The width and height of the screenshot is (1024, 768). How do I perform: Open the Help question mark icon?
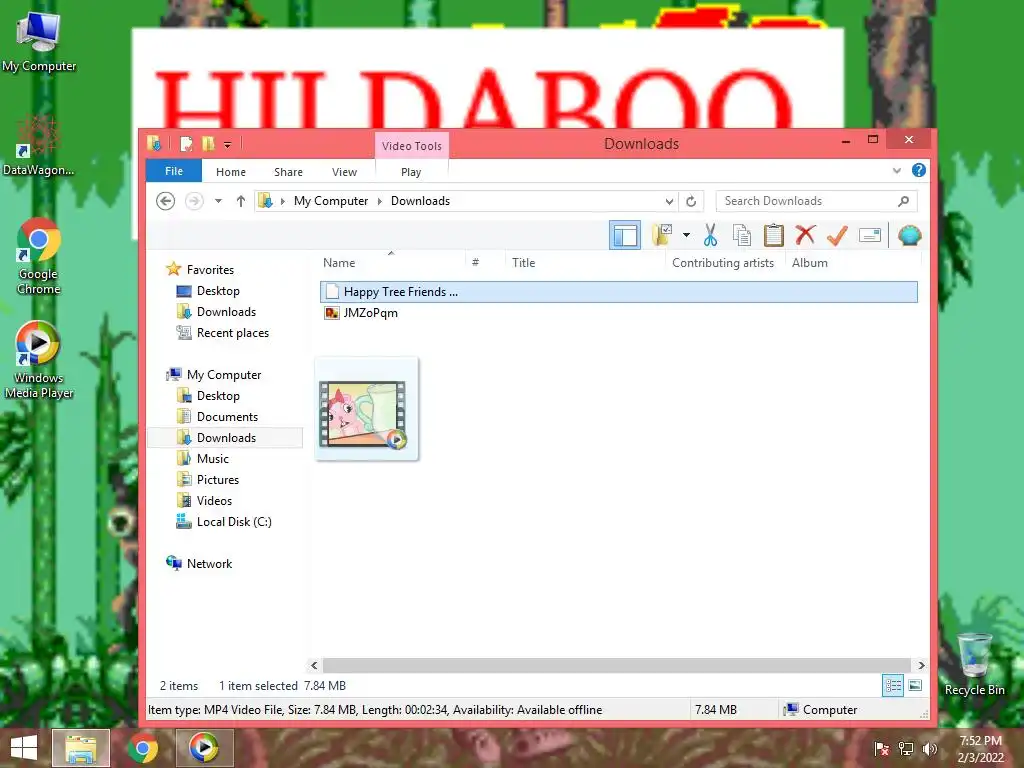coord(918,170)
